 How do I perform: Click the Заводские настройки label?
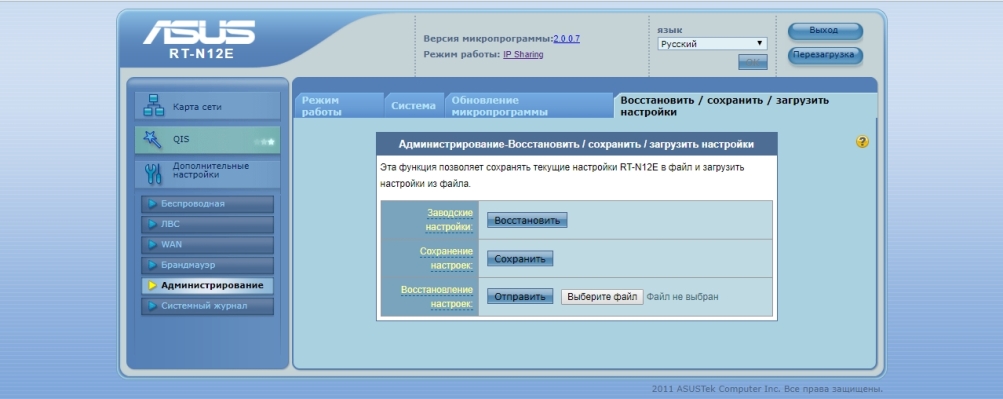tap(449, 220)
